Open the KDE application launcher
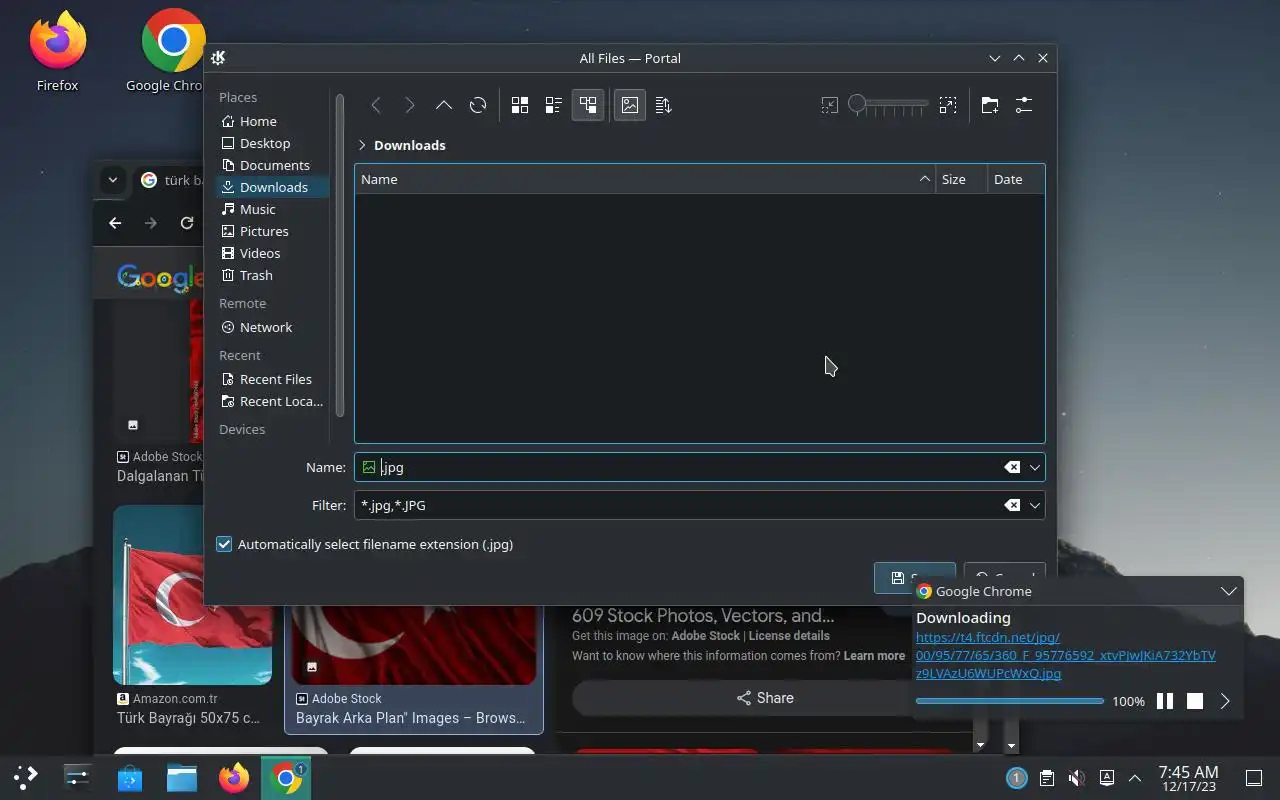Image resolution: width=1280 pixels, height=800 pixels. [25, 776]
